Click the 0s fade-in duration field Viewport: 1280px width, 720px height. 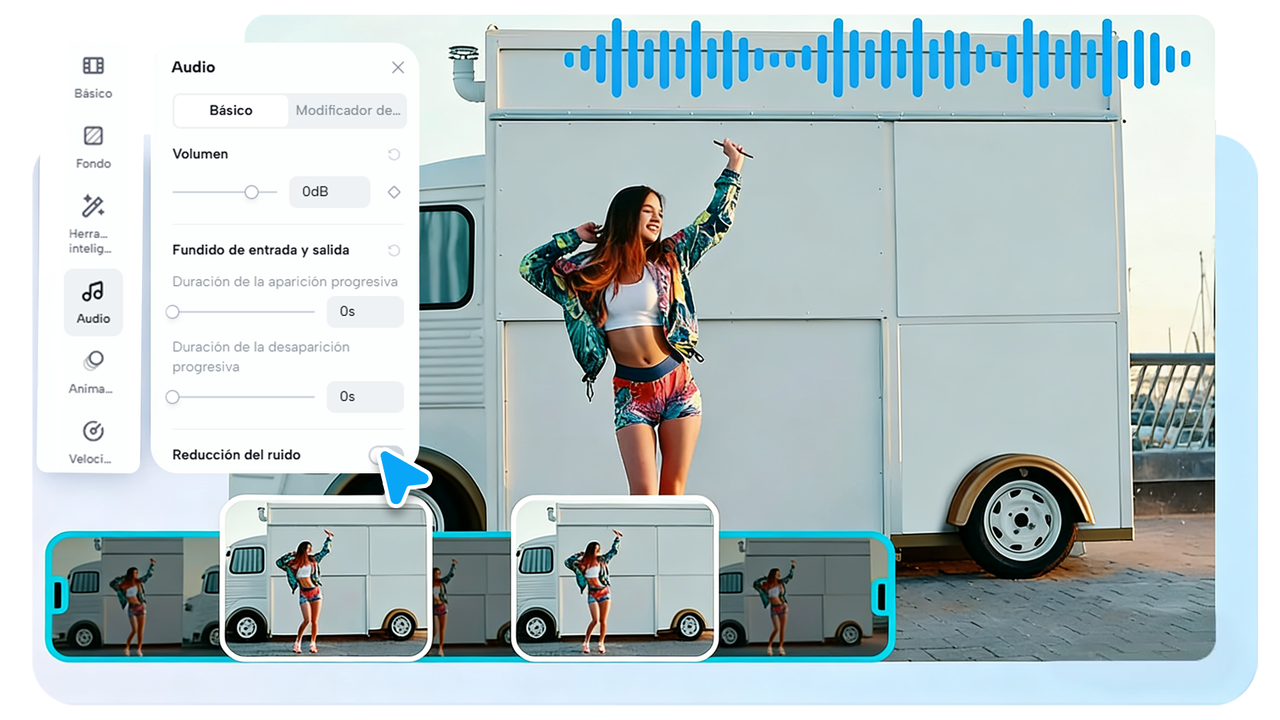pos(365,312)
